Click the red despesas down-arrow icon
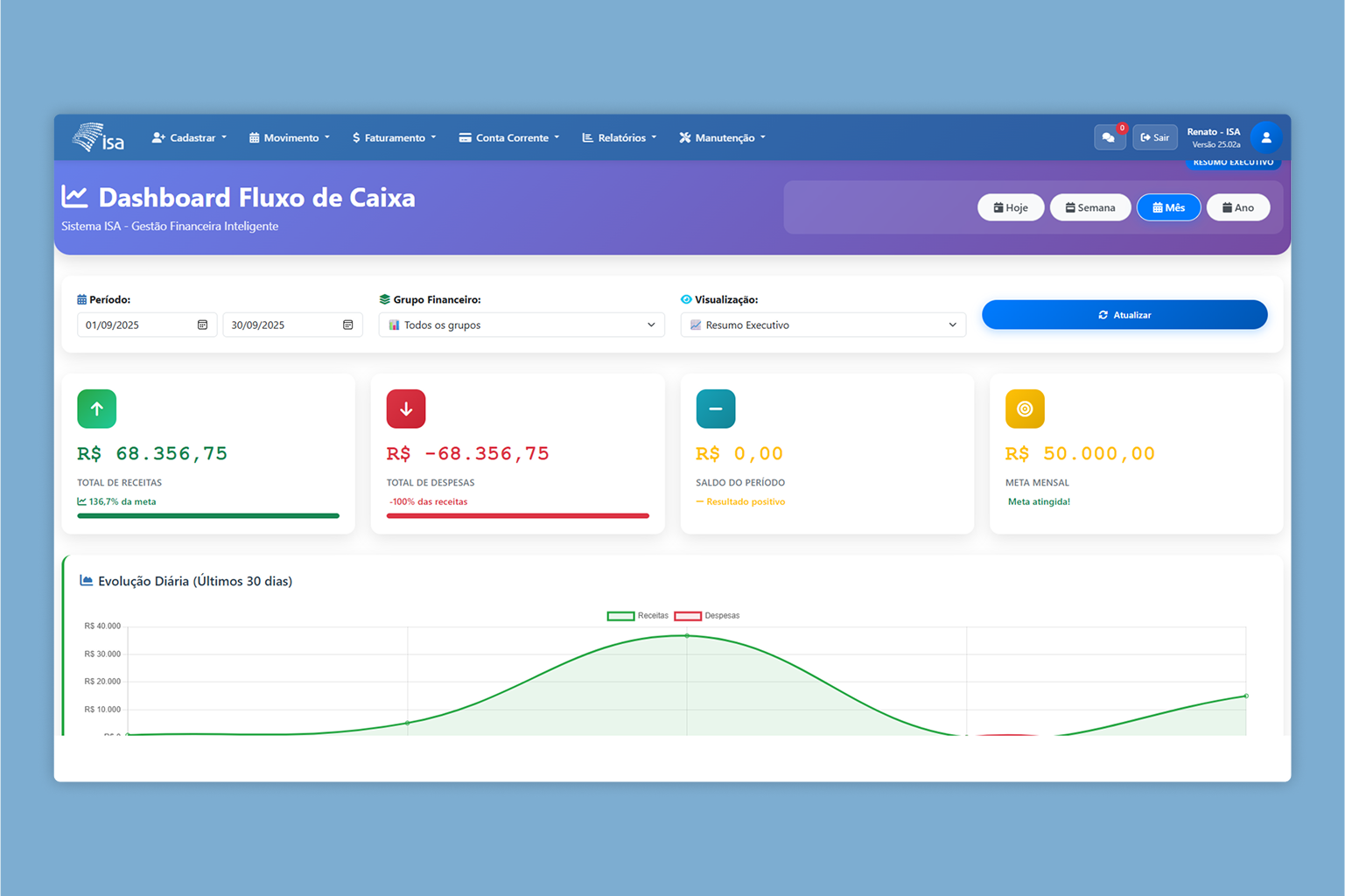The height and width of the screenshot is (896, 1345). pyautogui.click(x=406, y=409)
